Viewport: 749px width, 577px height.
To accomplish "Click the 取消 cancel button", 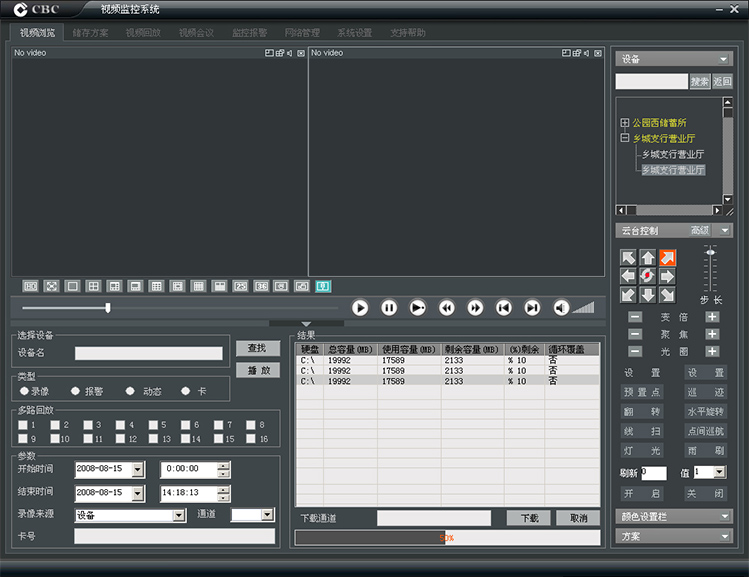I will pos(578,518).
